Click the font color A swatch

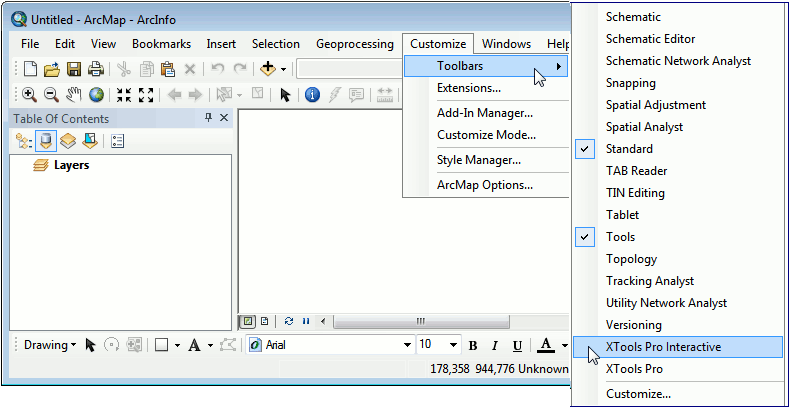[x=545, y=345]
